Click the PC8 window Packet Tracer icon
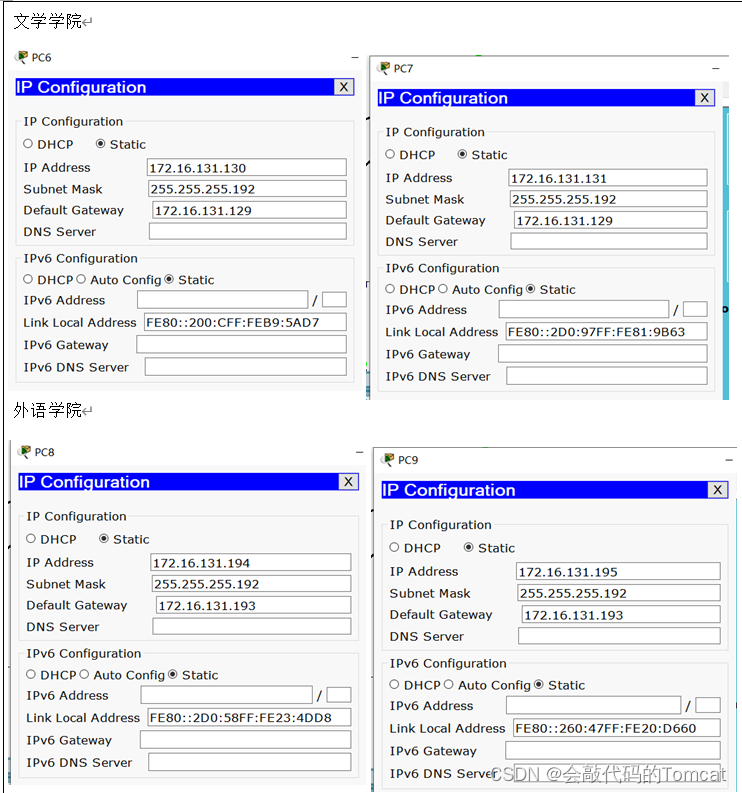This screenshot has width=742, height=793. (25, 452)
